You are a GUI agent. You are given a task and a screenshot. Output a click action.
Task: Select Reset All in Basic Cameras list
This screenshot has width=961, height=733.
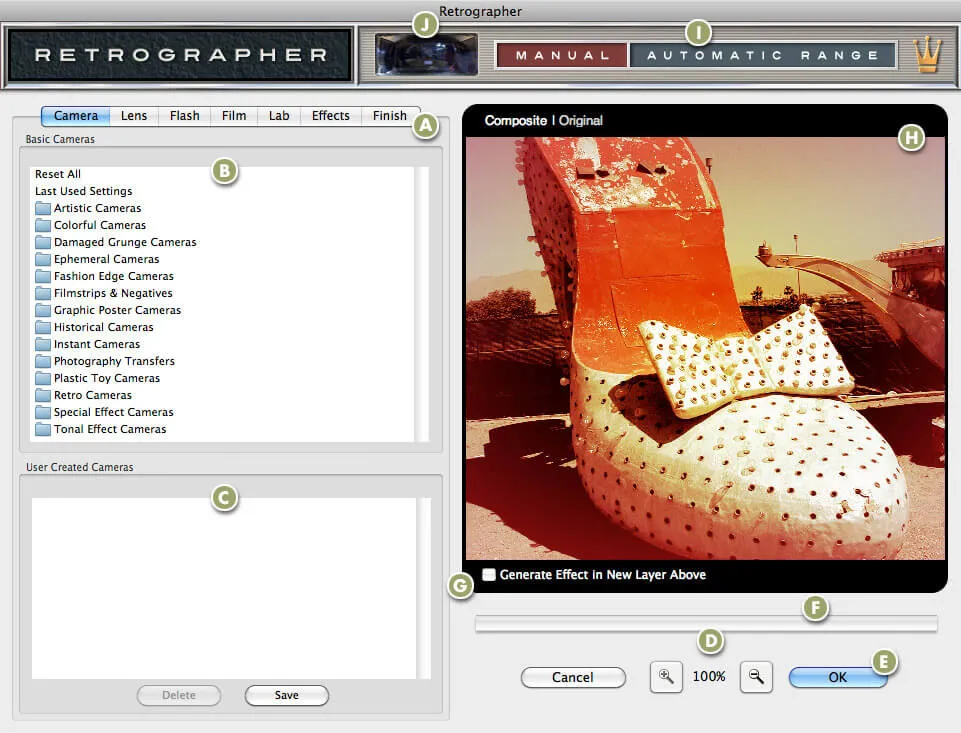click(x=57, y=173)
